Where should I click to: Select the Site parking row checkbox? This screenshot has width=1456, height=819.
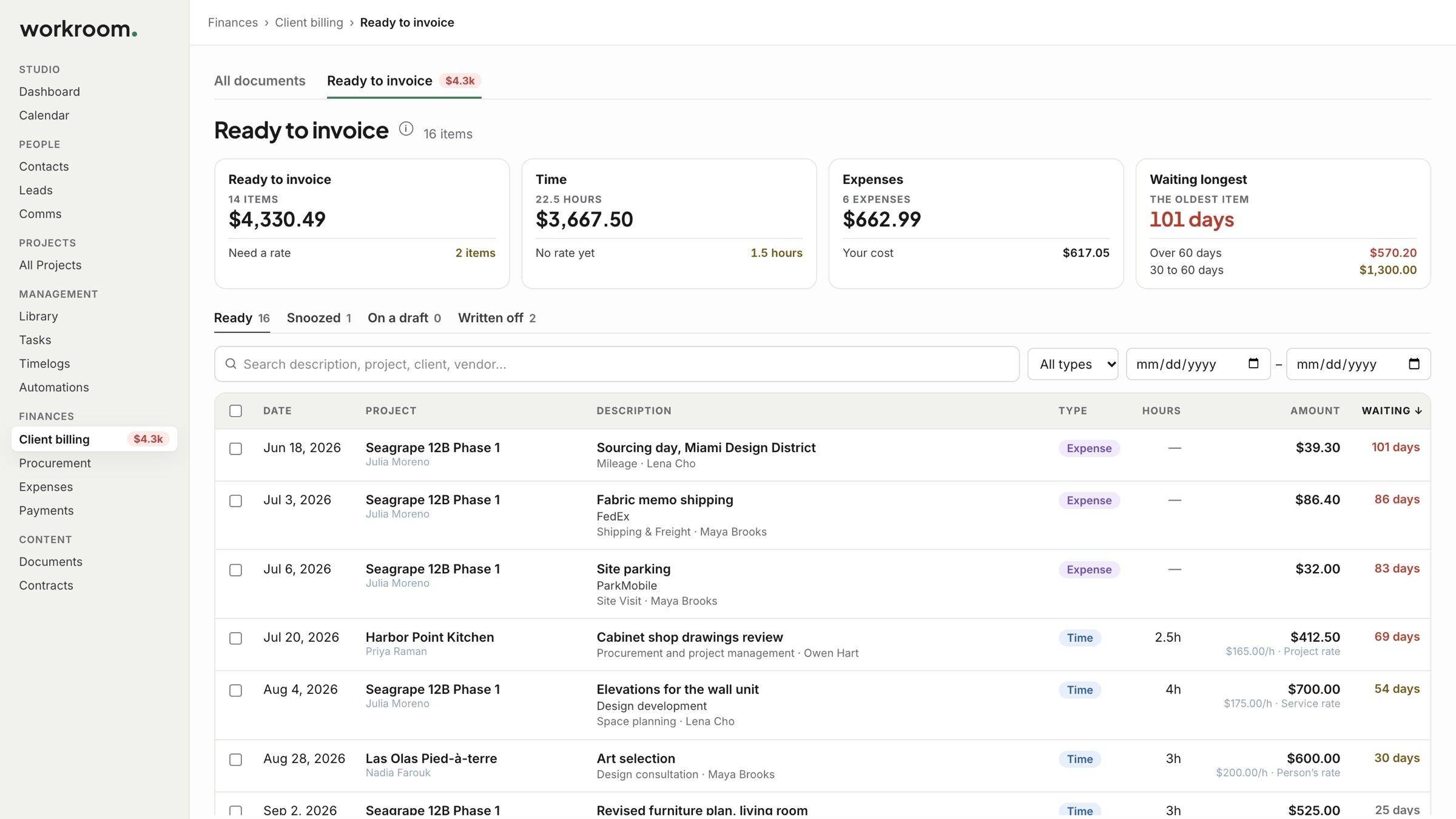click(235, 570)
